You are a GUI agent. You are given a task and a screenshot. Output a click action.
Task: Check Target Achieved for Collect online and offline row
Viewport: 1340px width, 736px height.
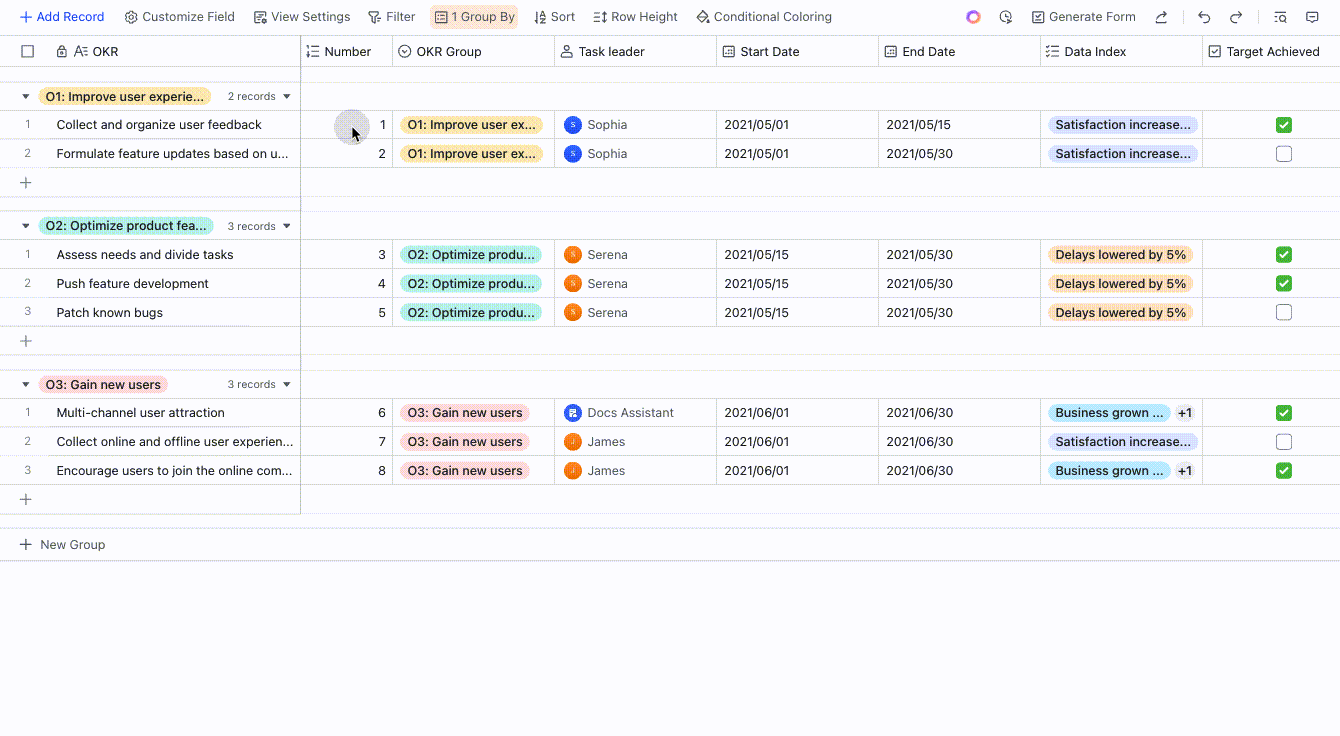(1284, 442)
